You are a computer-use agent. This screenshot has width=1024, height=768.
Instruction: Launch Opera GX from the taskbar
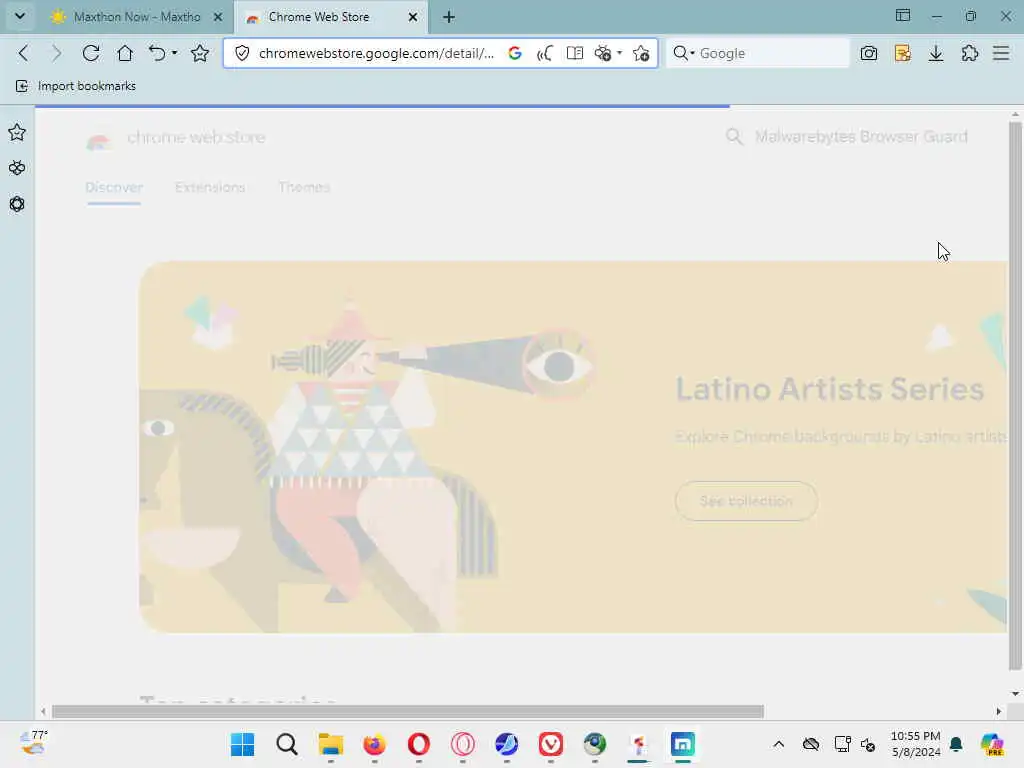click(462, 744)
